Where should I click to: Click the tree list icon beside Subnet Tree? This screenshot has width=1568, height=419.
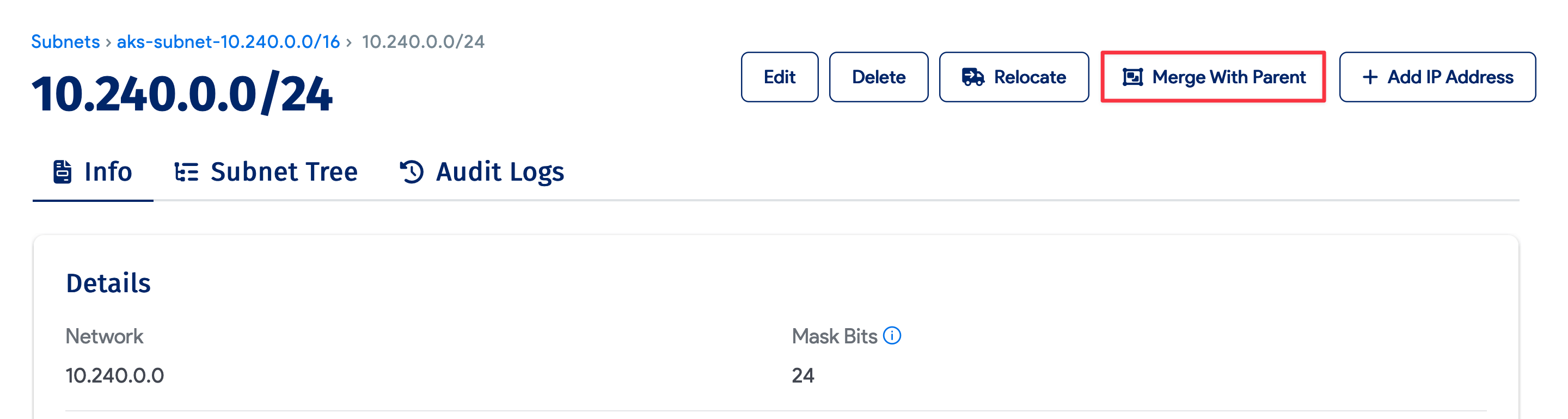(186, 172)
